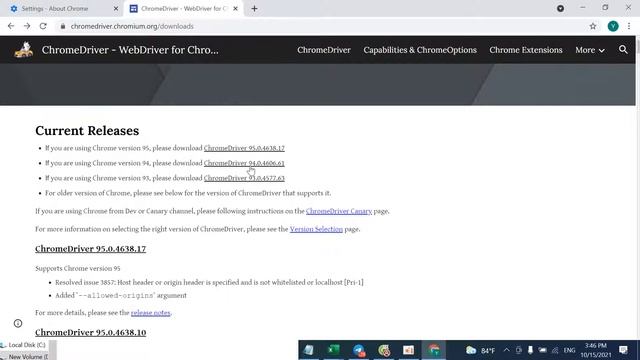Screen dimensions: 640x360
Task: Click the page info circle icon
Action: coord(18,323)
